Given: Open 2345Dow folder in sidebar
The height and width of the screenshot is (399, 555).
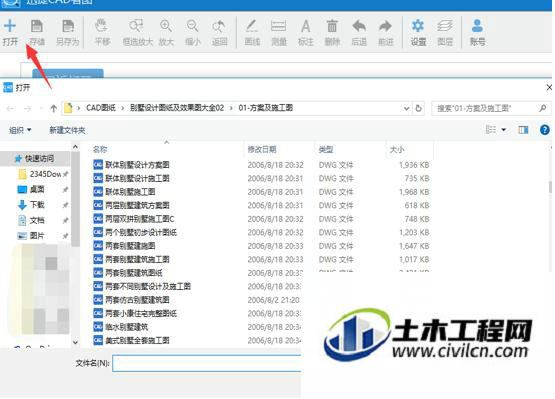Looking at the screenshot, I should 42,174.
